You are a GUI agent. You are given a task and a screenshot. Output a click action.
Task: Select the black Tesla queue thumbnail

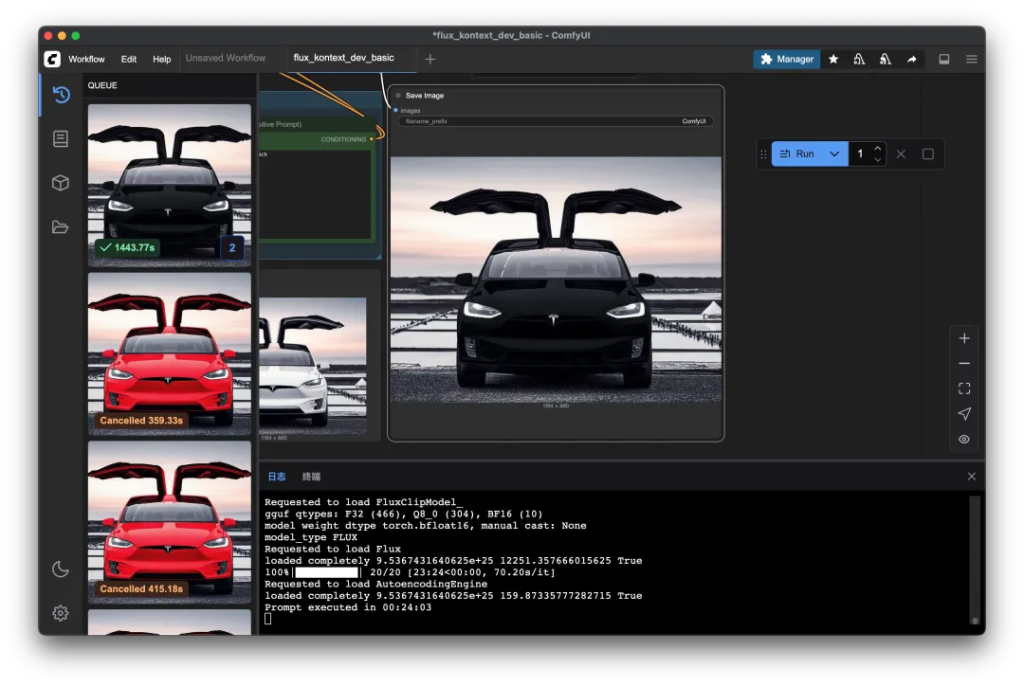click(170, 185)
